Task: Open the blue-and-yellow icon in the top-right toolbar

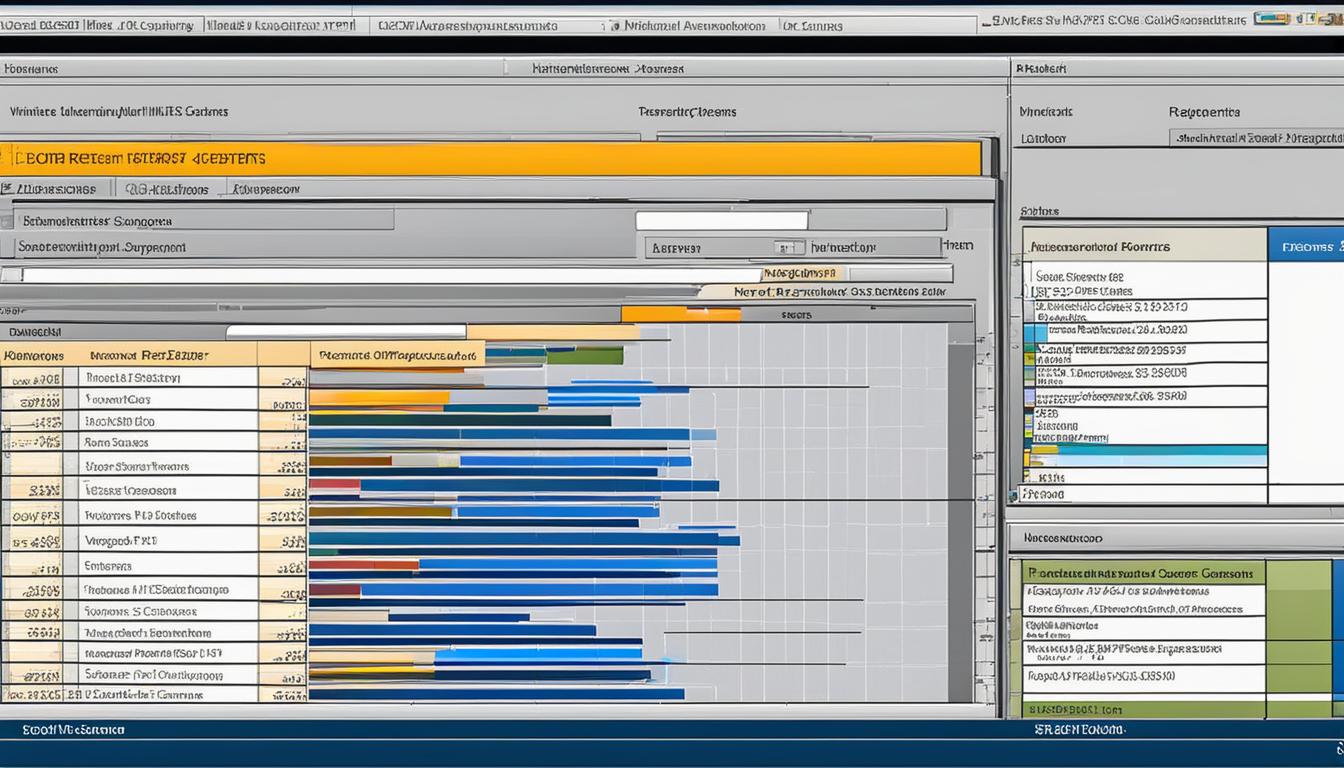Action: click(x=1270, y=18)
